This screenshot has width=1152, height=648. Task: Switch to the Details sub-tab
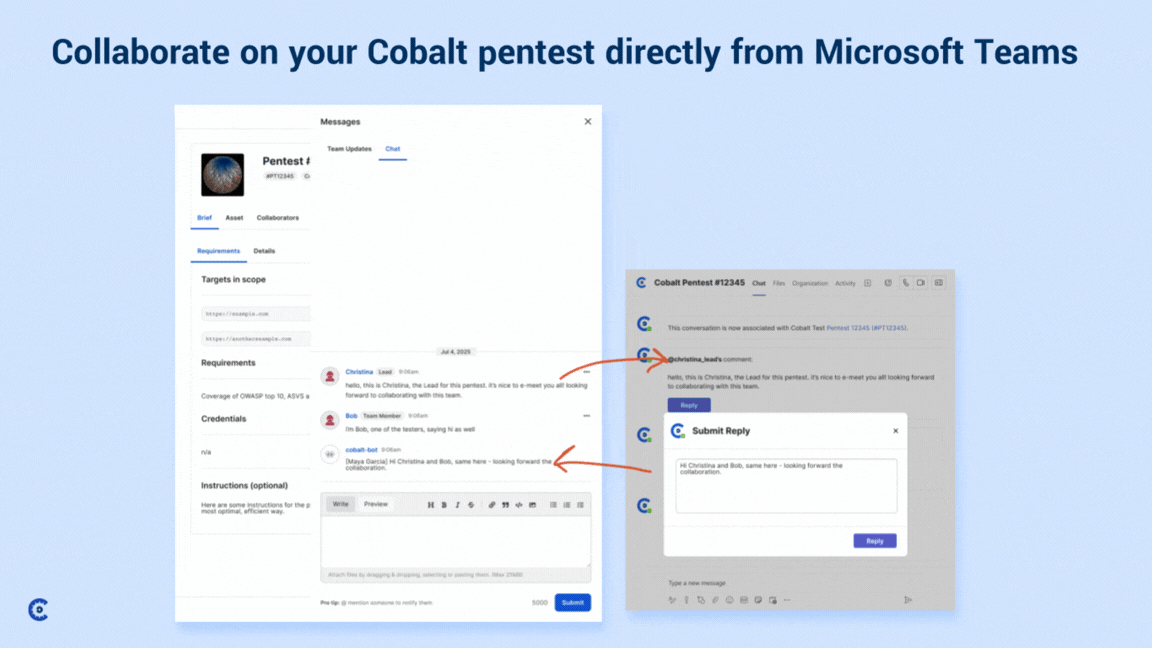tap(264, 251)
